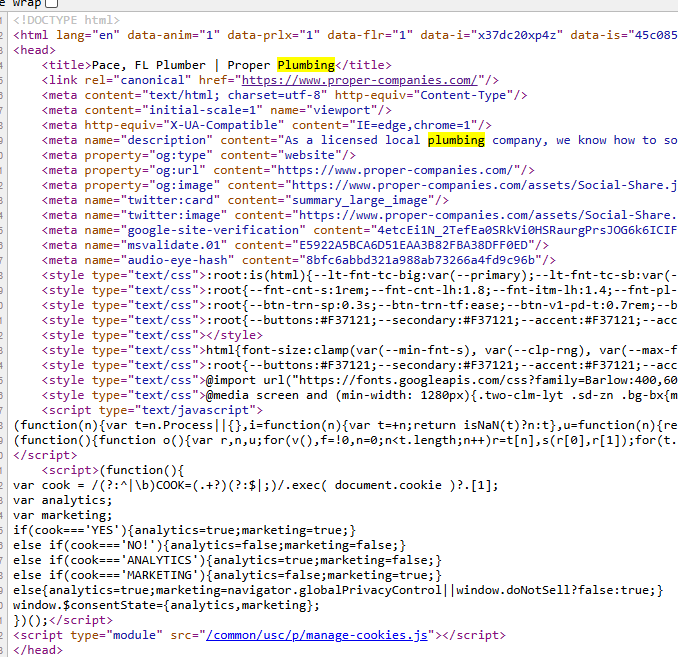Click the highlighted Plumbing word in title
This screenshot has width=678, height=657.
click(x=306, y=65)
